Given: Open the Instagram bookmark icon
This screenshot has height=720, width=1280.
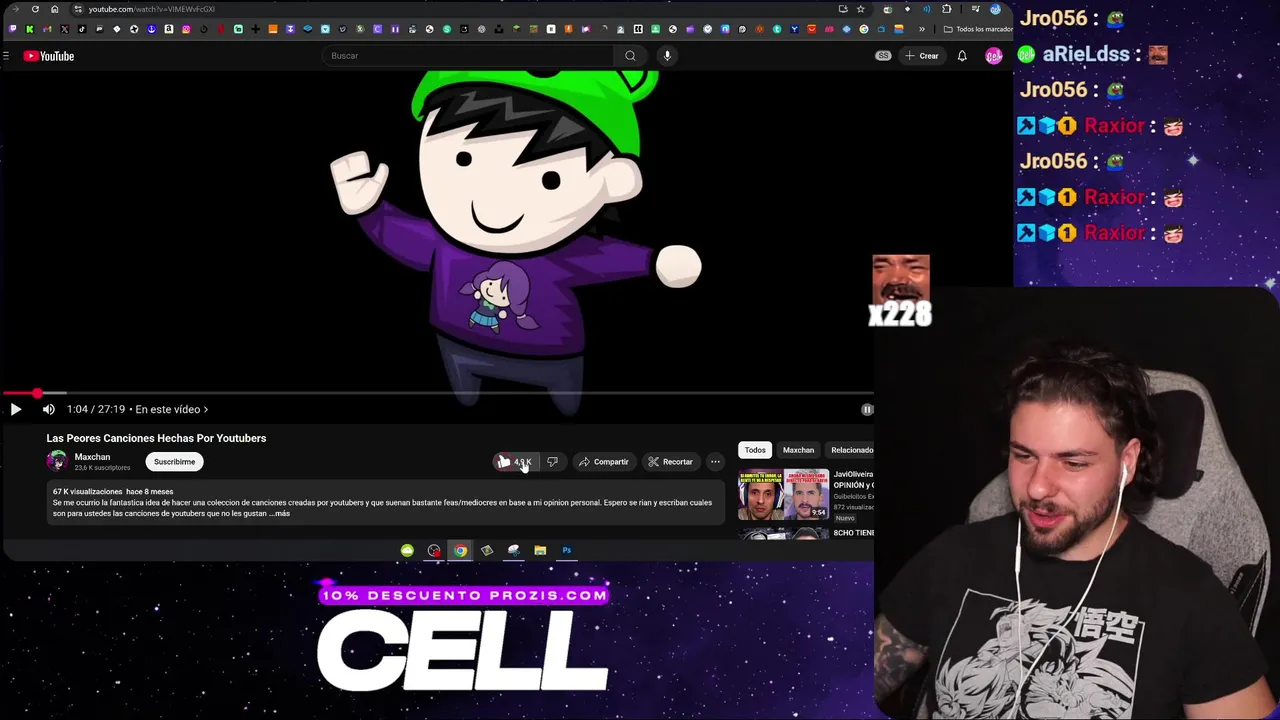Looking at the screenshot, I should [186, 29].
